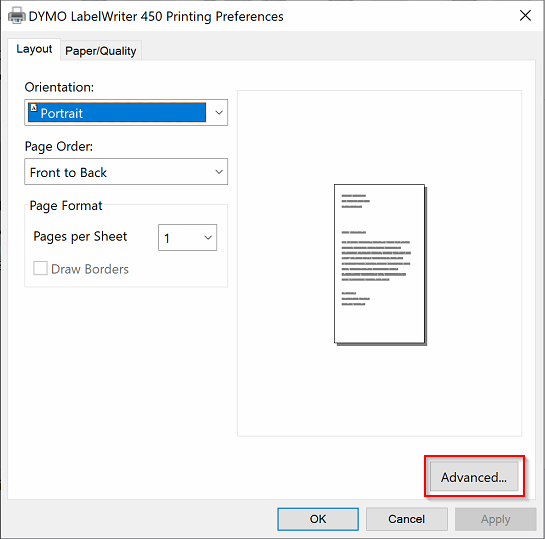
Task: Click the Page Order: label
Action: (59, 147)
